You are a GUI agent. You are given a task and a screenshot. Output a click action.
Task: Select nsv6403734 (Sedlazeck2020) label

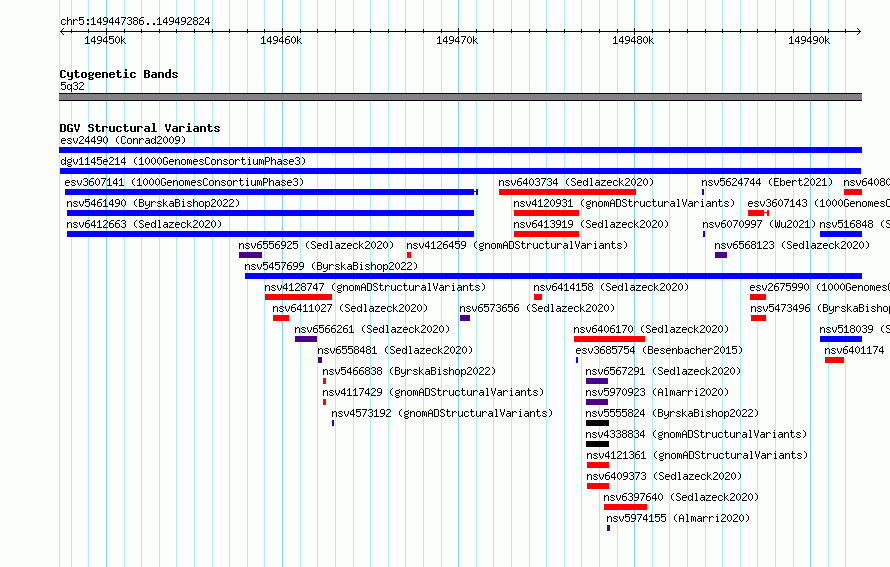coord(576,182)
